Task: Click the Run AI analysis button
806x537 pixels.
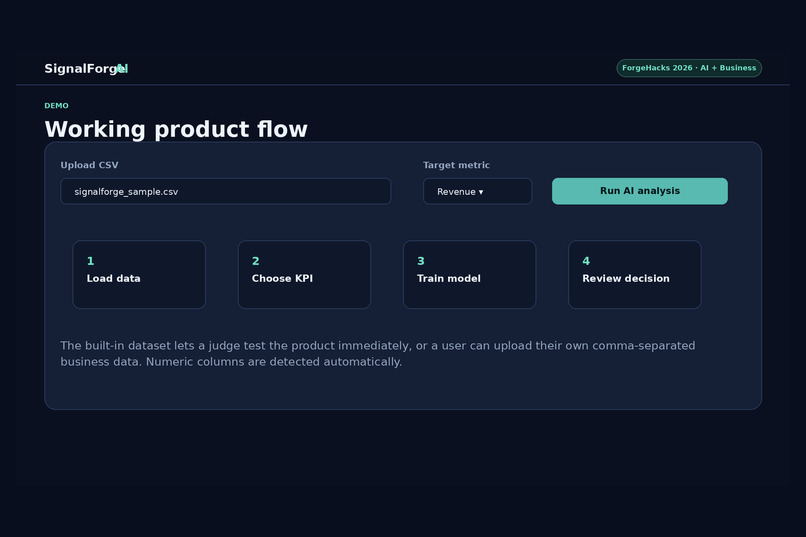Action: tap(639, 191)
